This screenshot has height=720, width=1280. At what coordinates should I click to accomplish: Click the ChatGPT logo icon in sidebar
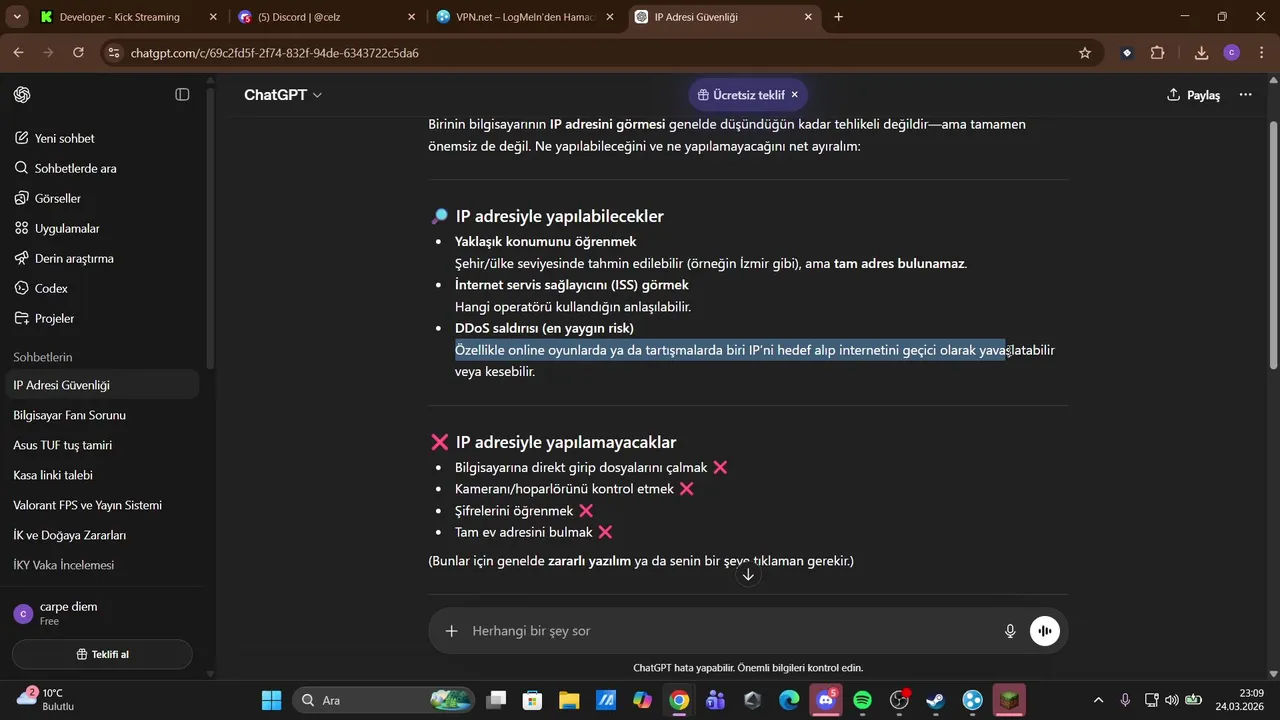(x=22, y=94)
